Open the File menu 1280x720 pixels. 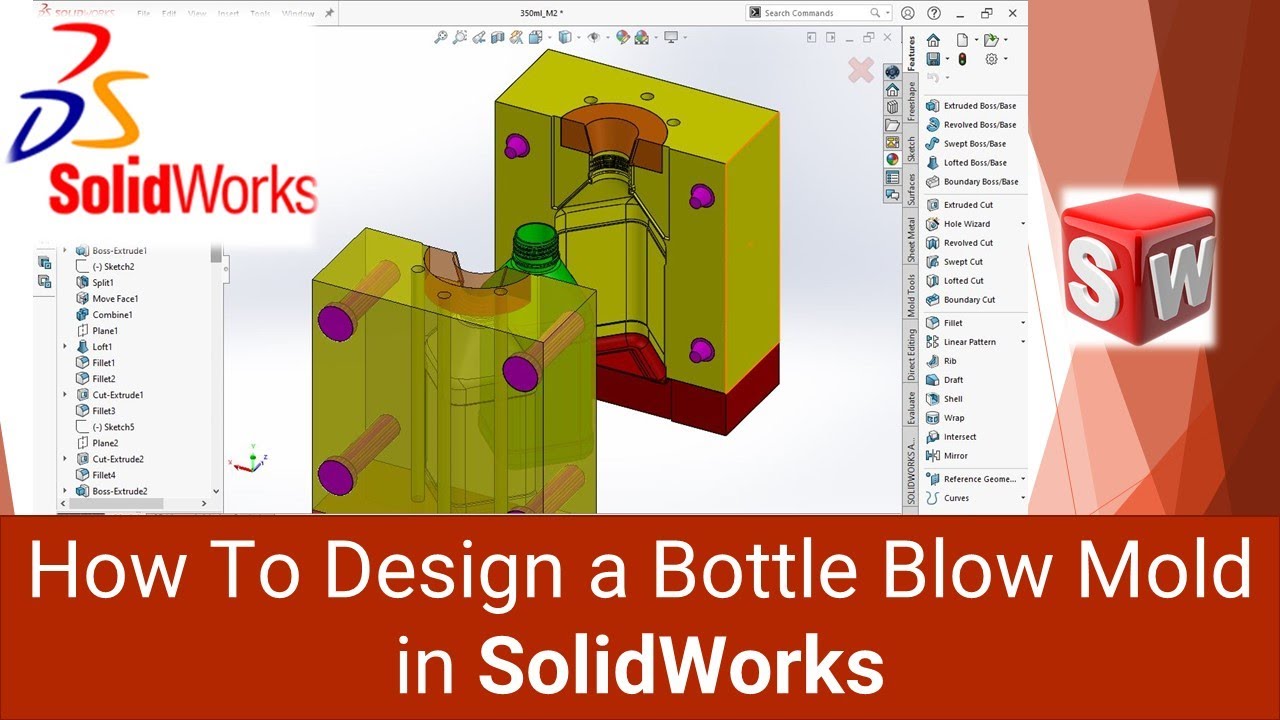pos(143,14)
